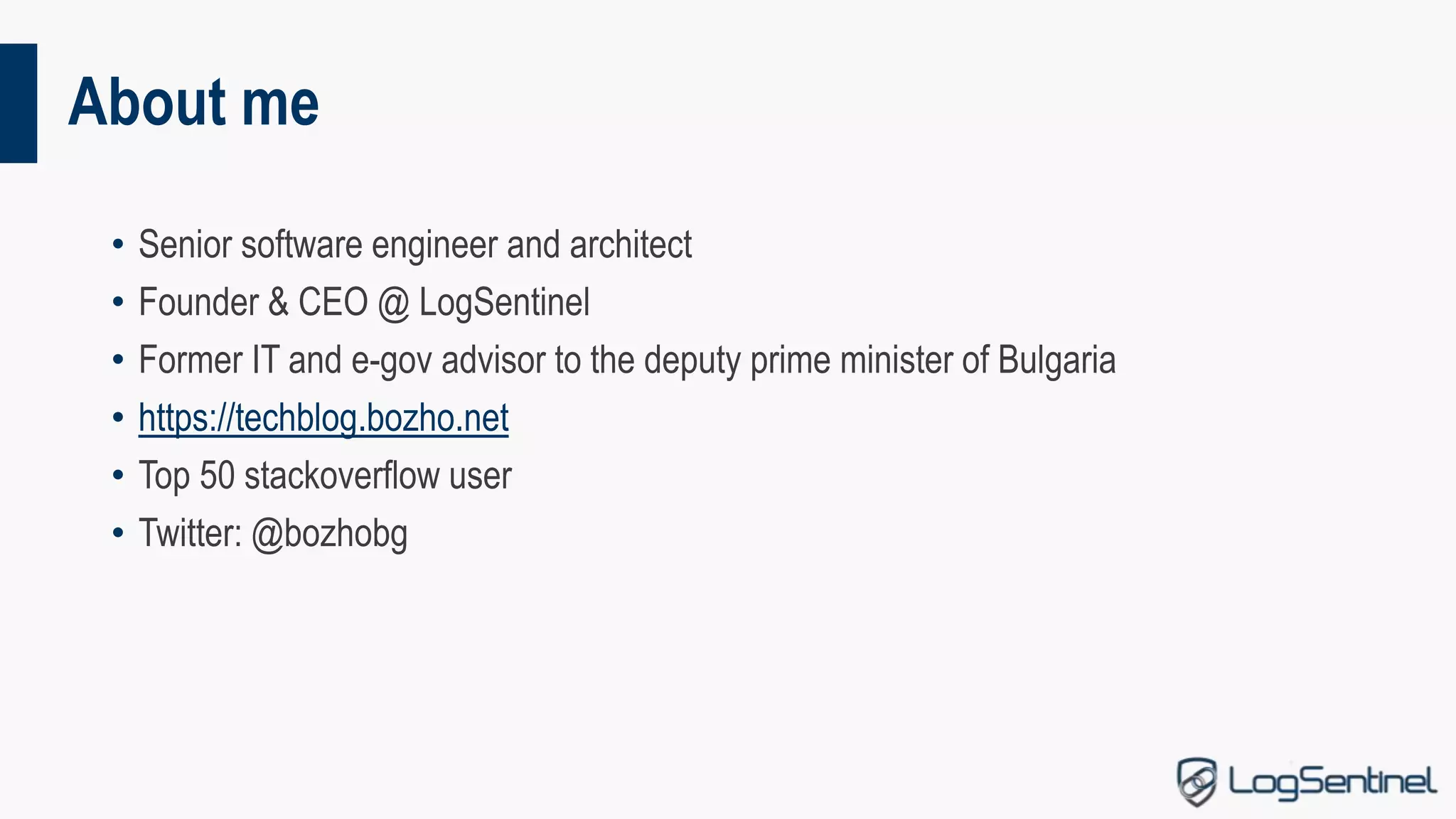Click the bullet dot before the techblog link
Image resolution: width=1456 pixels, height=819 pixels.
coord(118,418)
